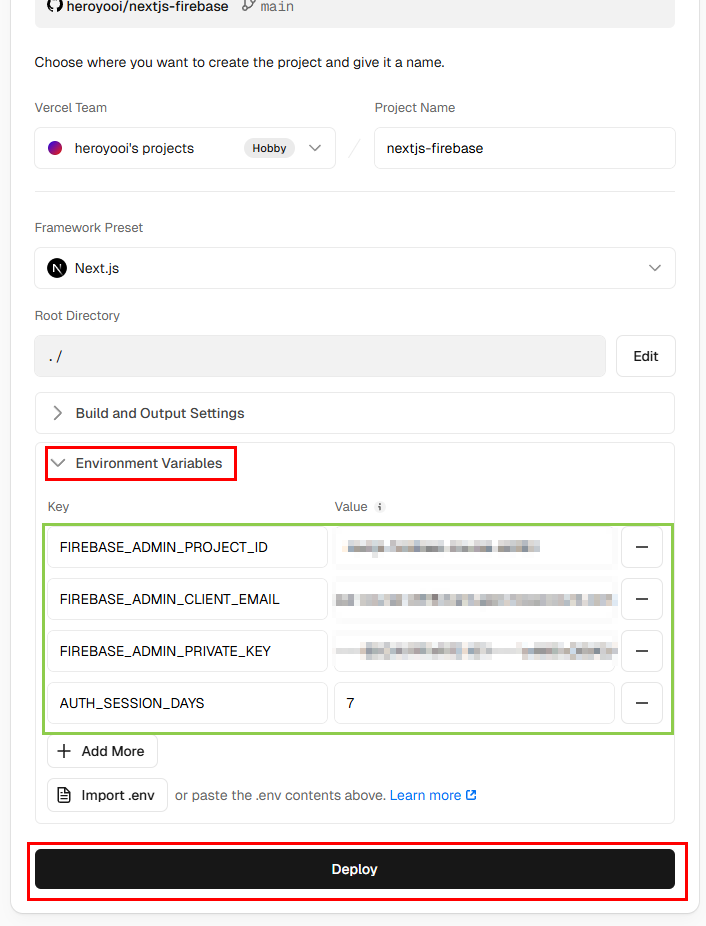Screen dimensions: 706x926
Task: Remove the FIREBASE_ADMIN_PRIVATE_KEY variable row
Action: point(642,651)
